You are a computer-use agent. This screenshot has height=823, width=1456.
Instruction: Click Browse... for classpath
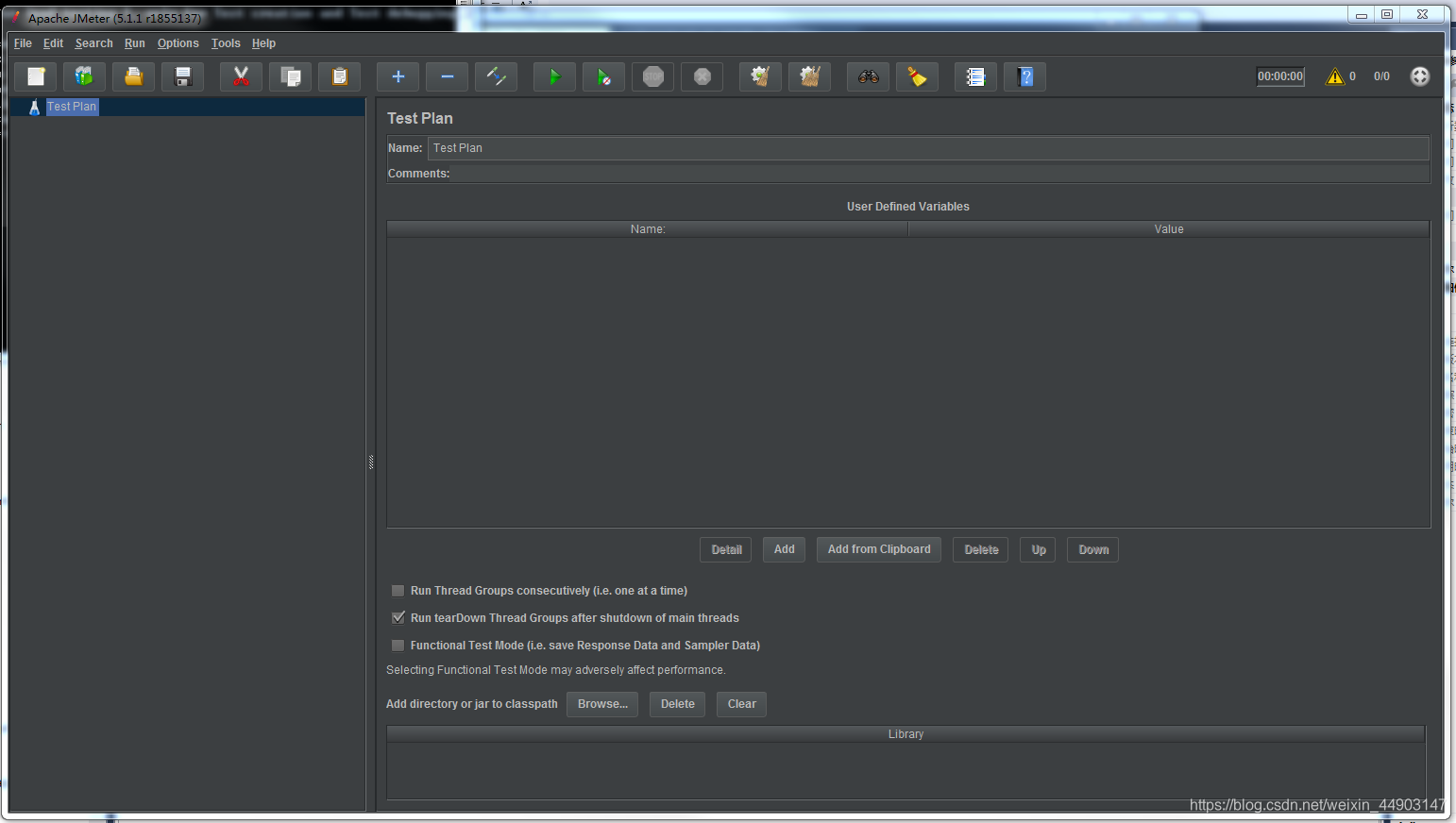[602, 704]
